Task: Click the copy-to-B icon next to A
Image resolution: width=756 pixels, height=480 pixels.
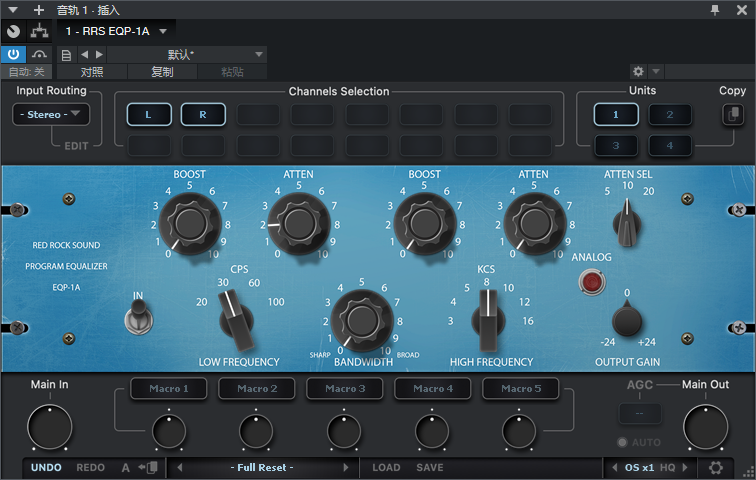Action: click(x=150, y=467)
